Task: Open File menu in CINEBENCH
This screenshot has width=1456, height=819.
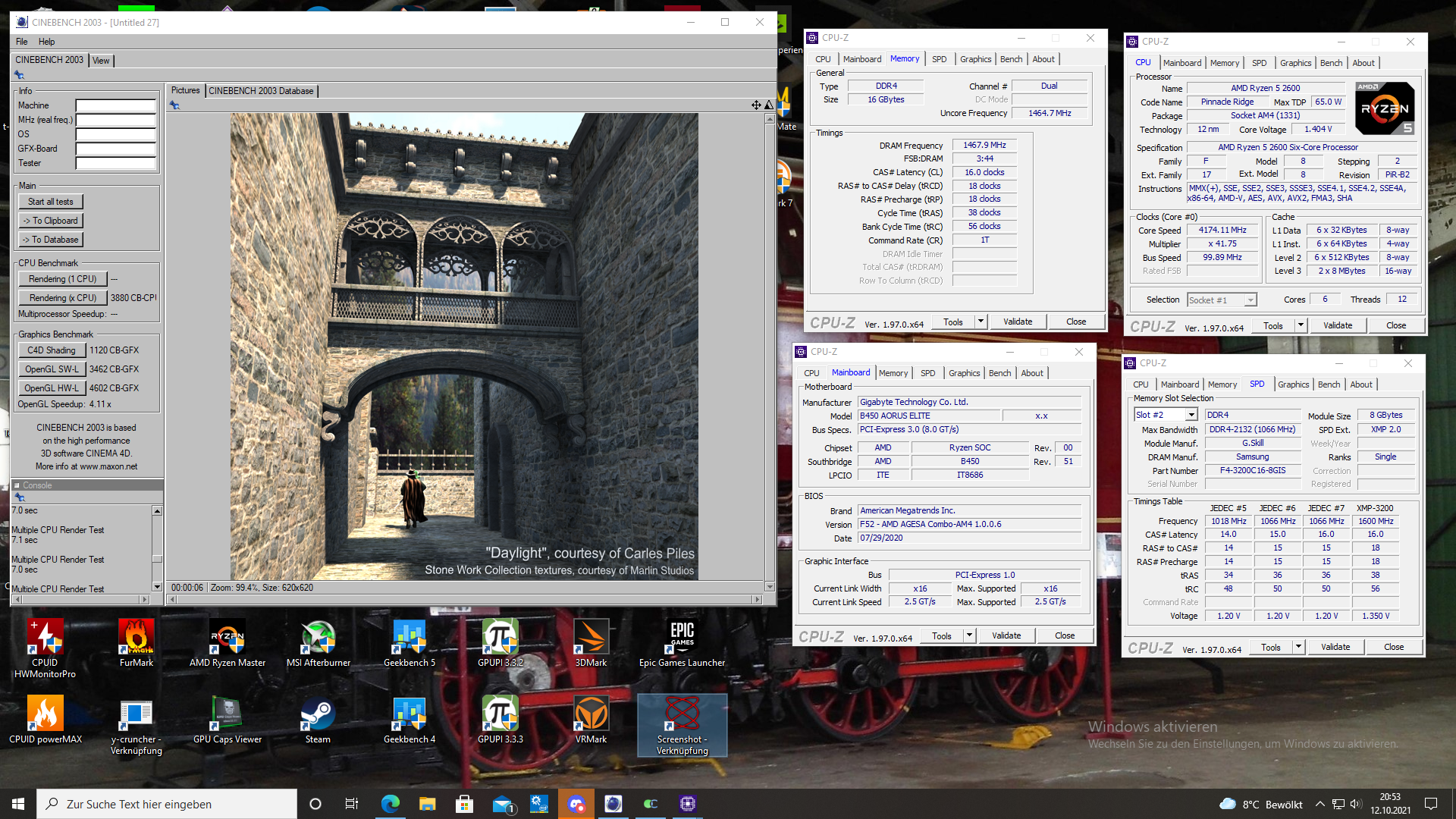Action: point(22,42)
